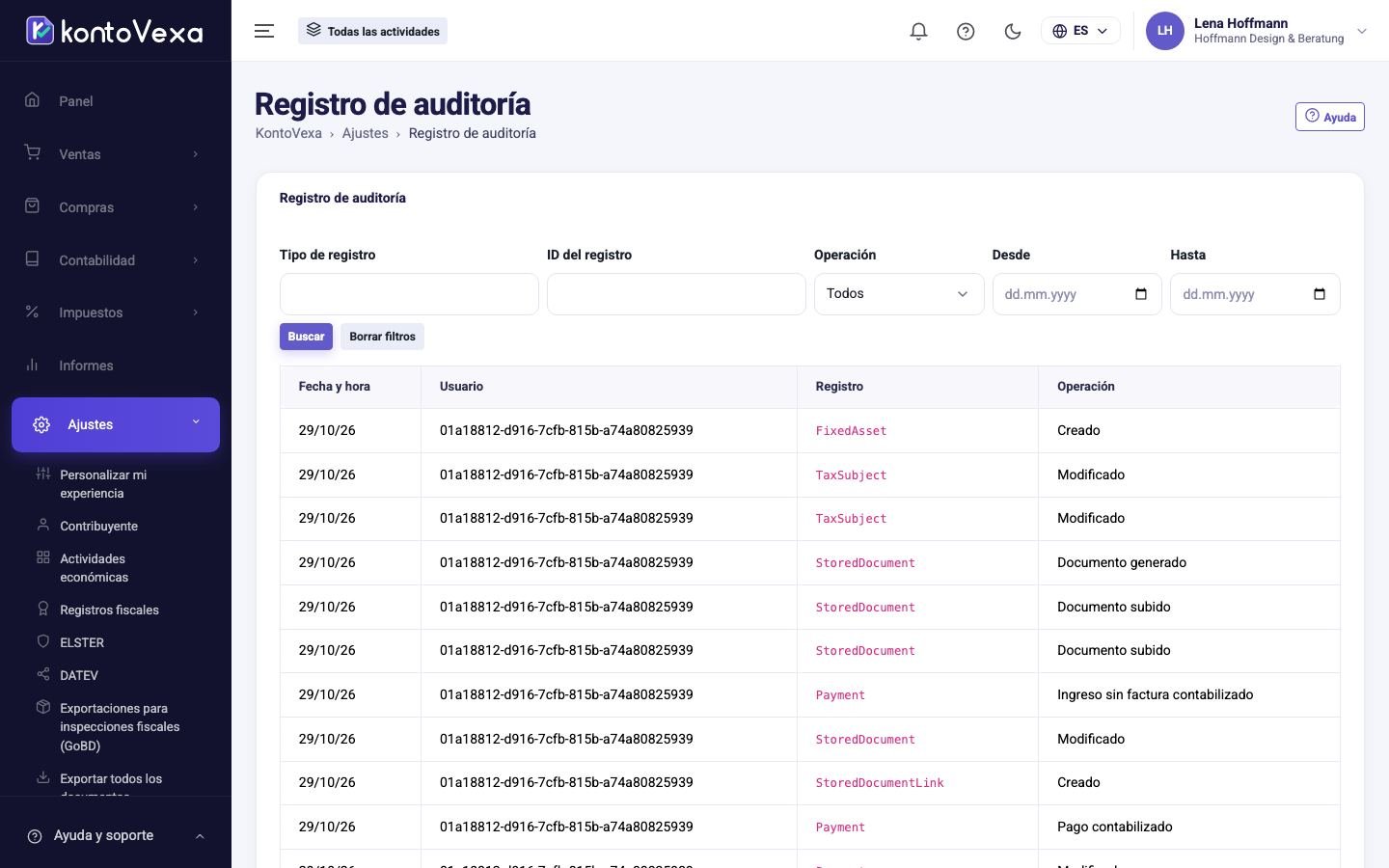Follow the Ajustes breadcrumb link
This screenshot has height=868, width=1389.
click(x=365, y=133)
